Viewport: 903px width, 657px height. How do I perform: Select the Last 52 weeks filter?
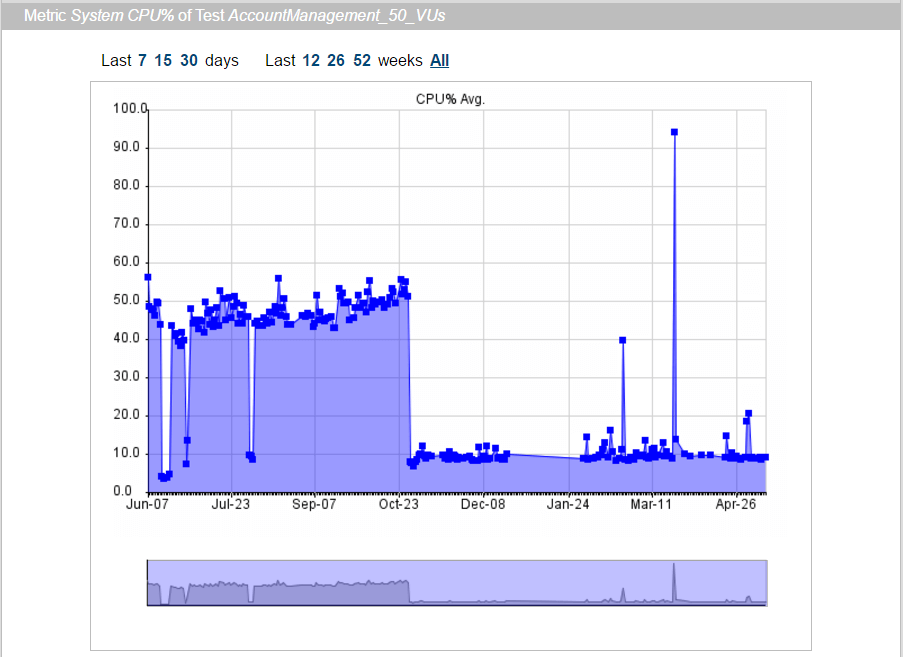click(361, 60)
